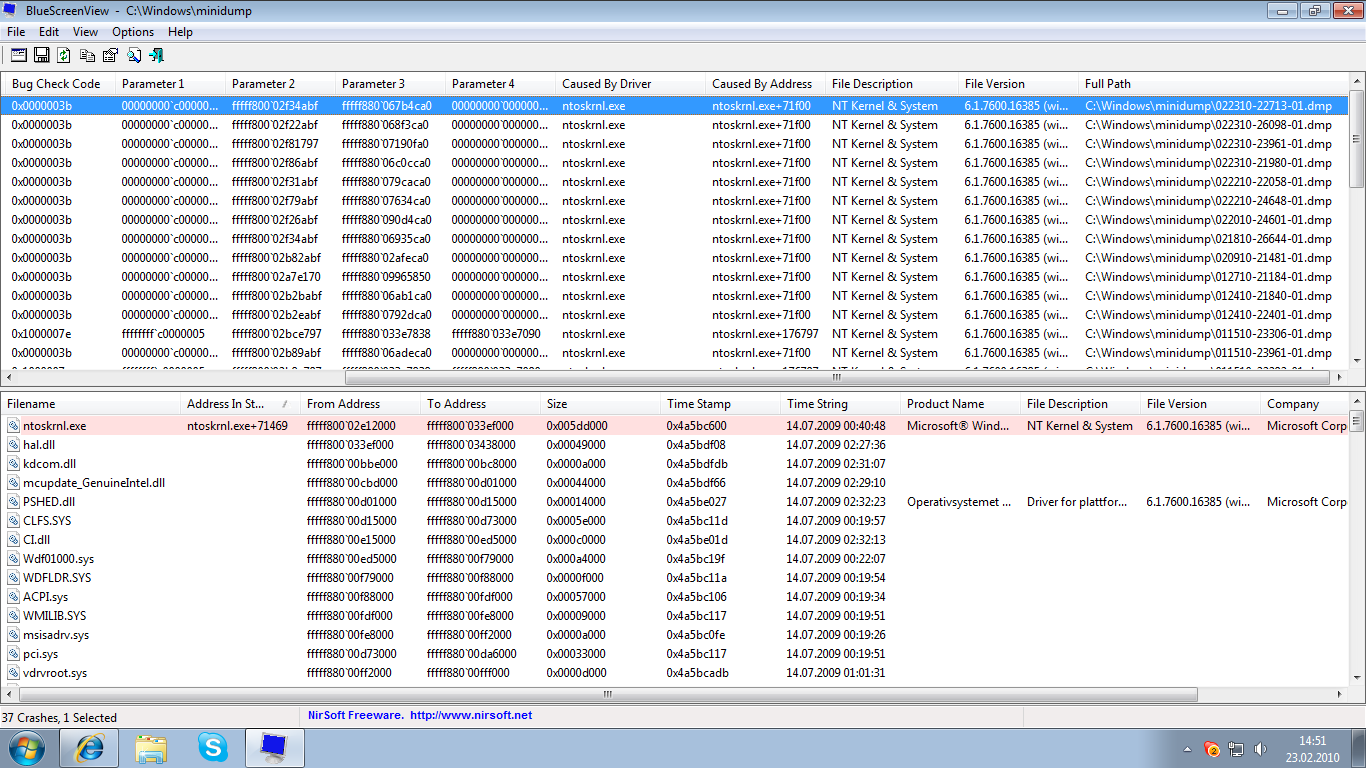This screenshot has height=768, width=1366.
Task: Click the Properties toolbar icon
Action: coord(110,55)
